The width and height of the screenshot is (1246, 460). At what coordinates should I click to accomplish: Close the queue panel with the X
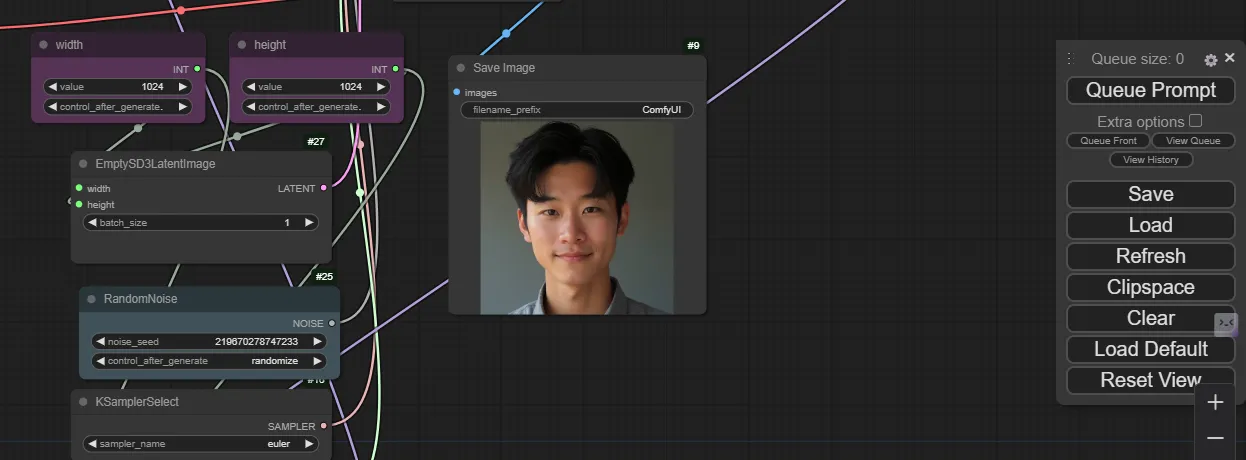tap(1230, 58)
